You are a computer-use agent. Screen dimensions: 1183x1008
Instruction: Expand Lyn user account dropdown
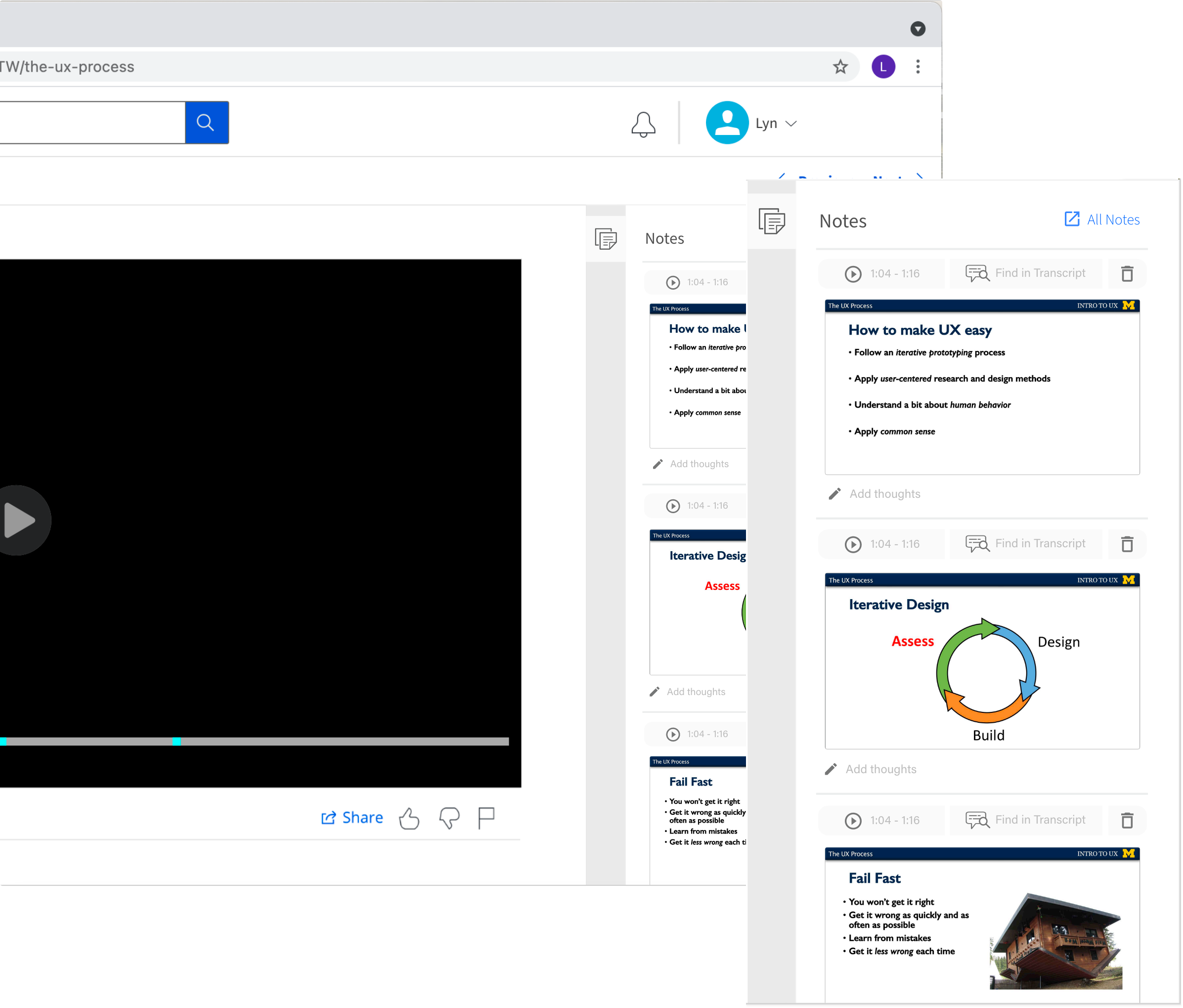(790, 124)
